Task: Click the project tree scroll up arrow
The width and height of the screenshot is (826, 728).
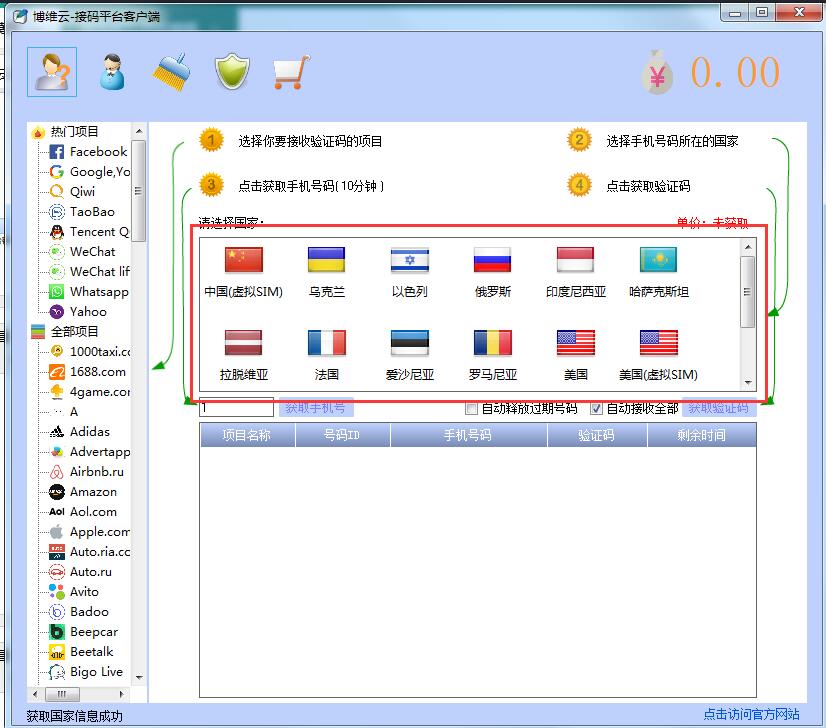Action: click(x=139, y=131)
